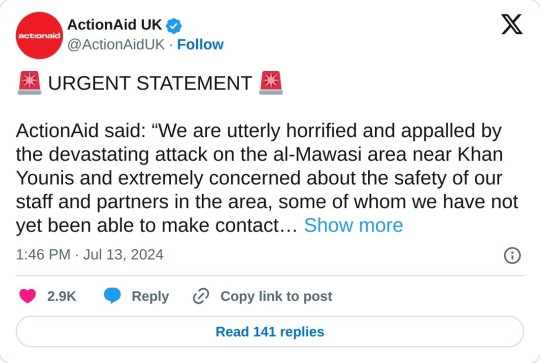This screenshot has width=540, height=363.
Task: Click the Reply text label
Action: [x=150, y=297]
